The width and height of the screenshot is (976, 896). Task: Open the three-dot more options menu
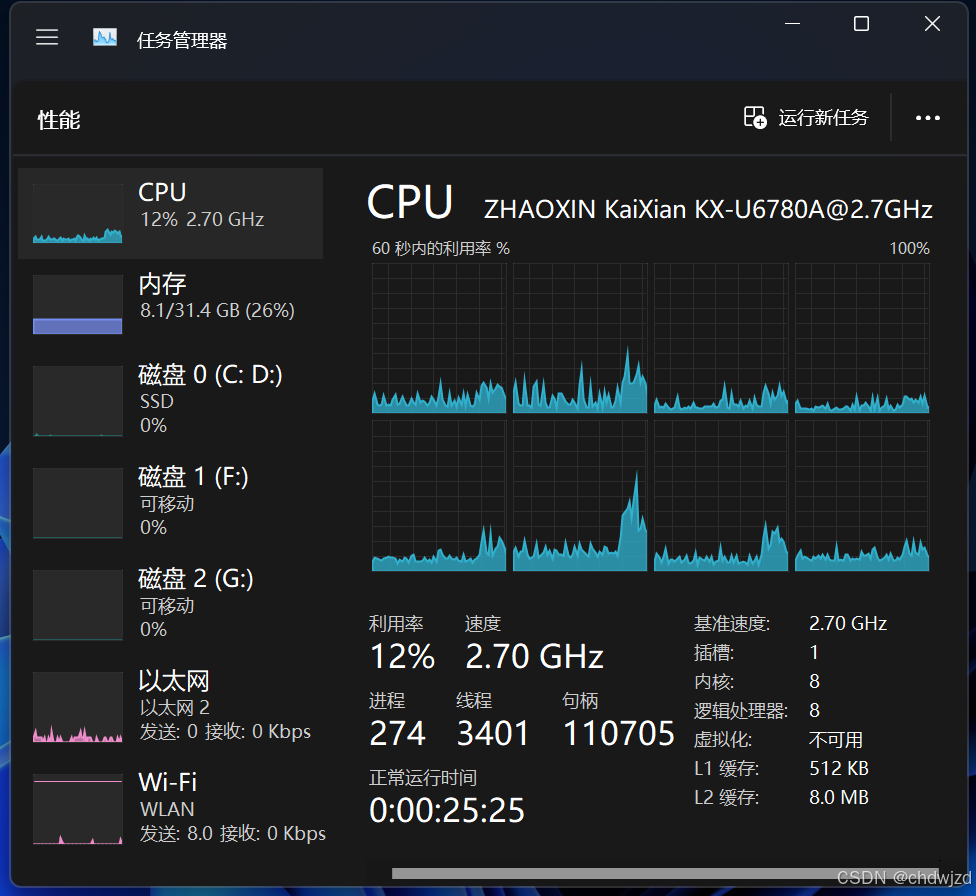coord(927,118)
